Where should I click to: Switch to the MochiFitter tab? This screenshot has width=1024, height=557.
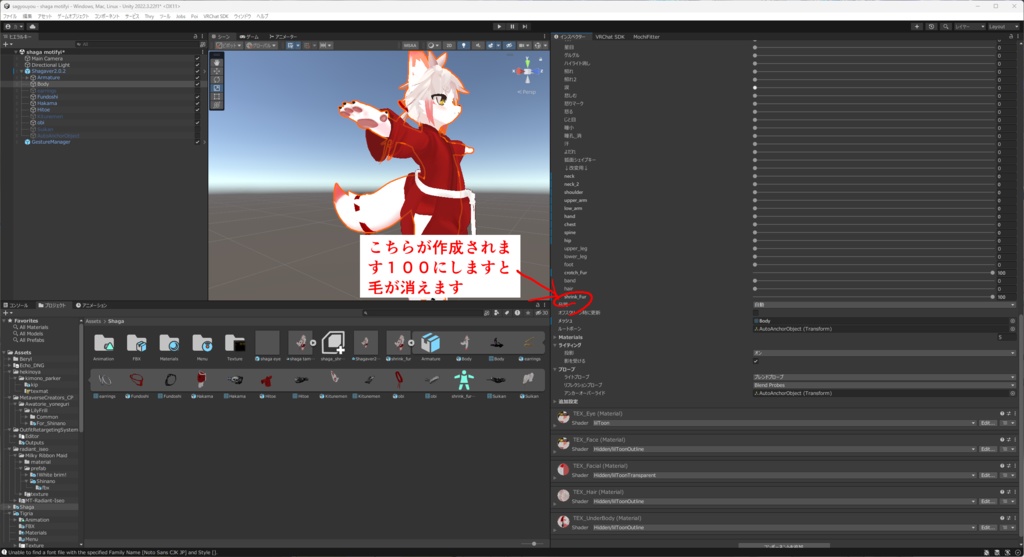point(646,37)
